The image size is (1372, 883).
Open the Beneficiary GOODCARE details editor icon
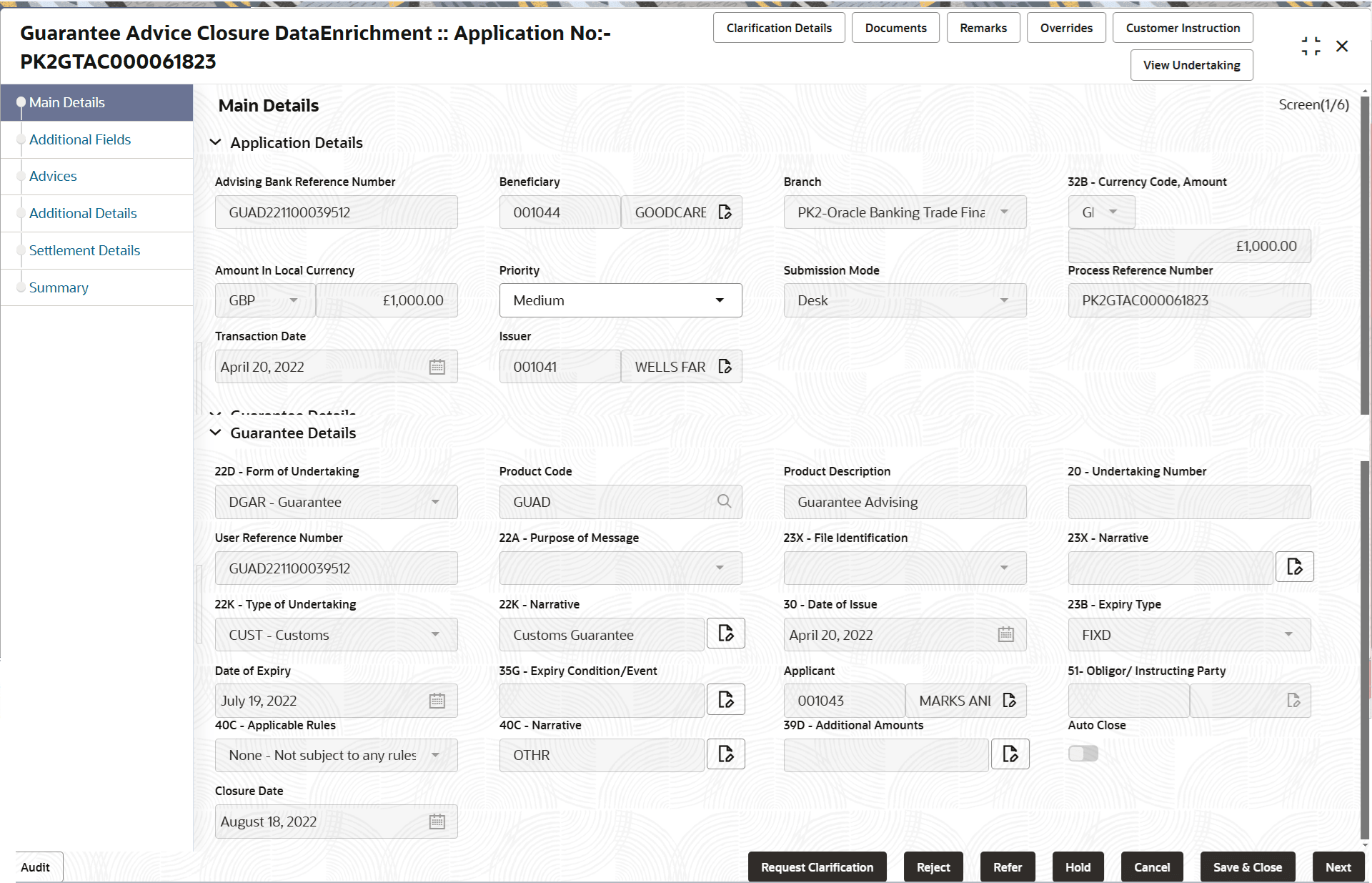tap(725, 212)
